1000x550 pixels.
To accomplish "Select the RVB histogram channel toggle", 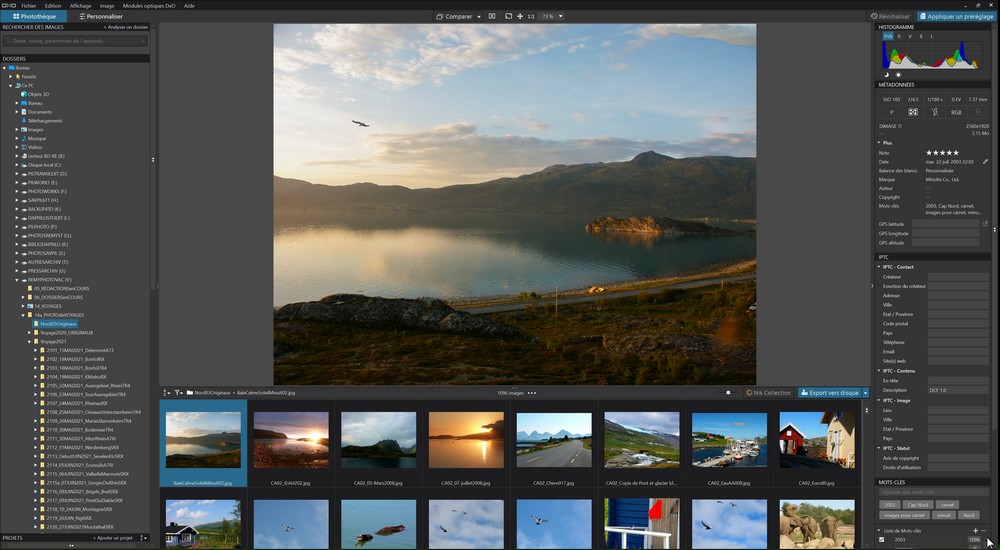I will coord(888,36).
